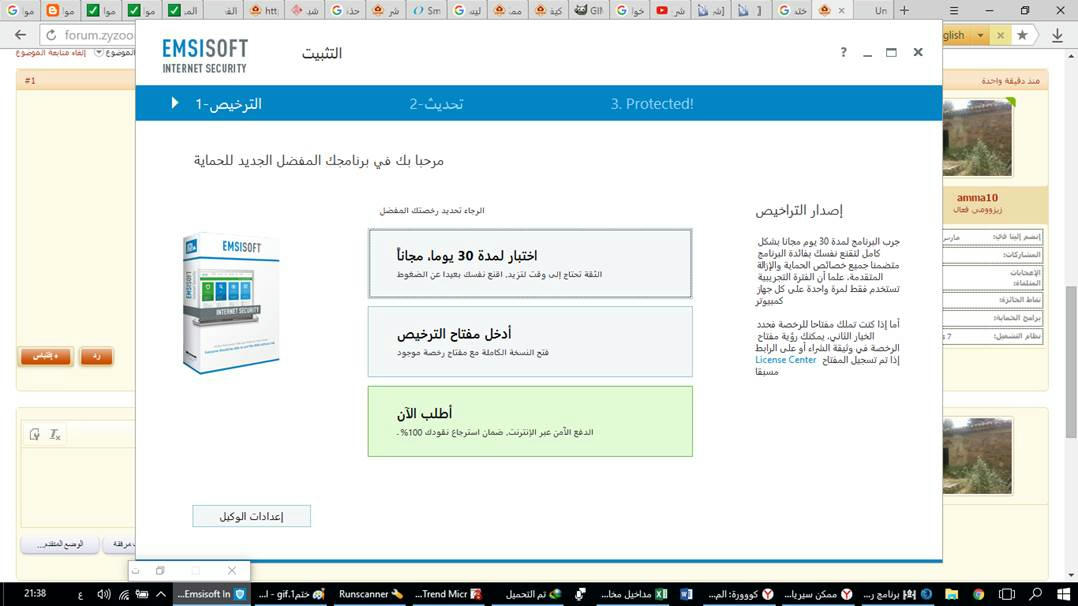The image size is (1078, 606).
Task: Expand the translate language dropdown arrow
Action: pyautogui.click(x=980, y=35)
